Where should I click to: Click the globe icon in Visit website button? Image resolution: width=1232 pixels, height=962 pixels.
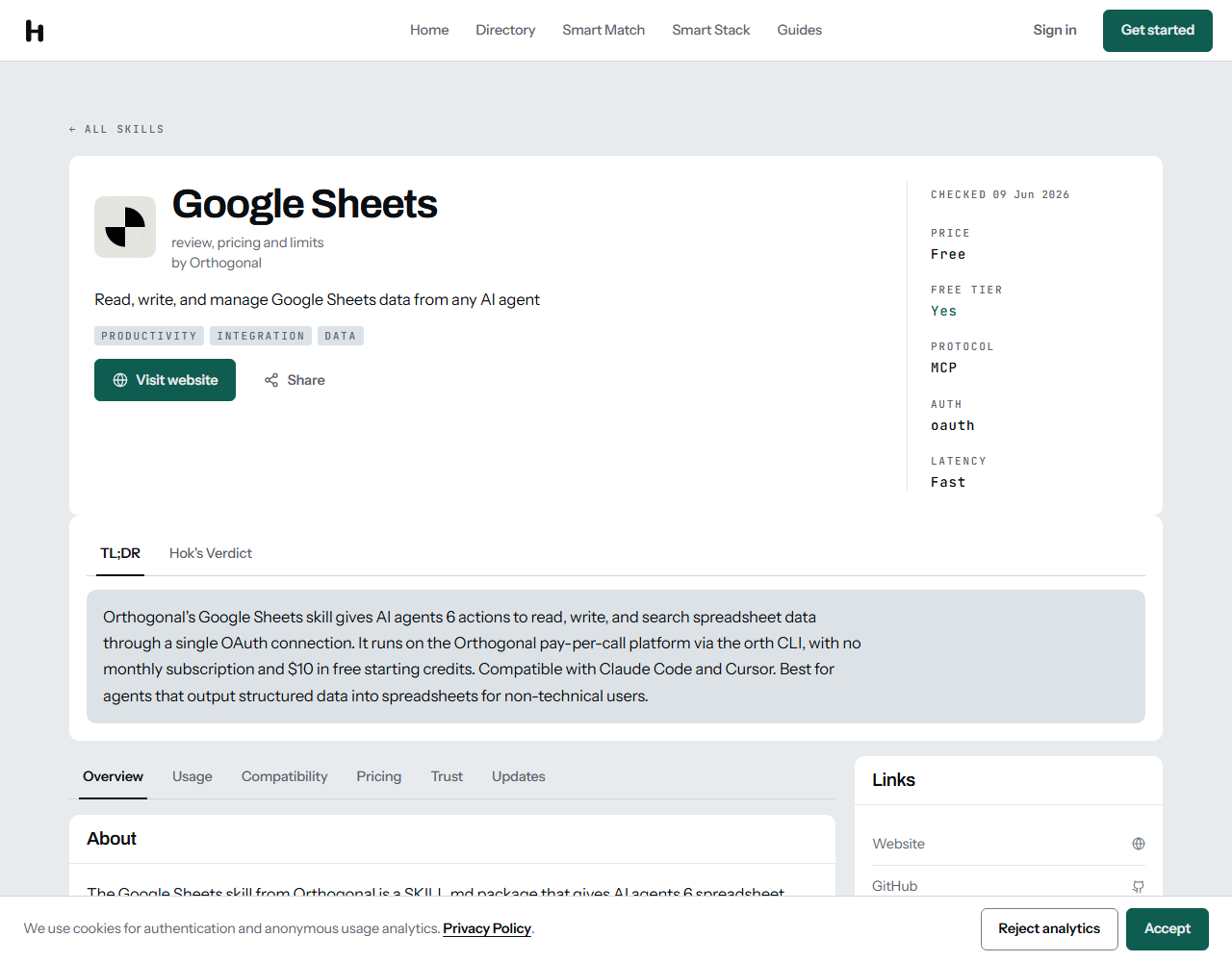(120, 380)
